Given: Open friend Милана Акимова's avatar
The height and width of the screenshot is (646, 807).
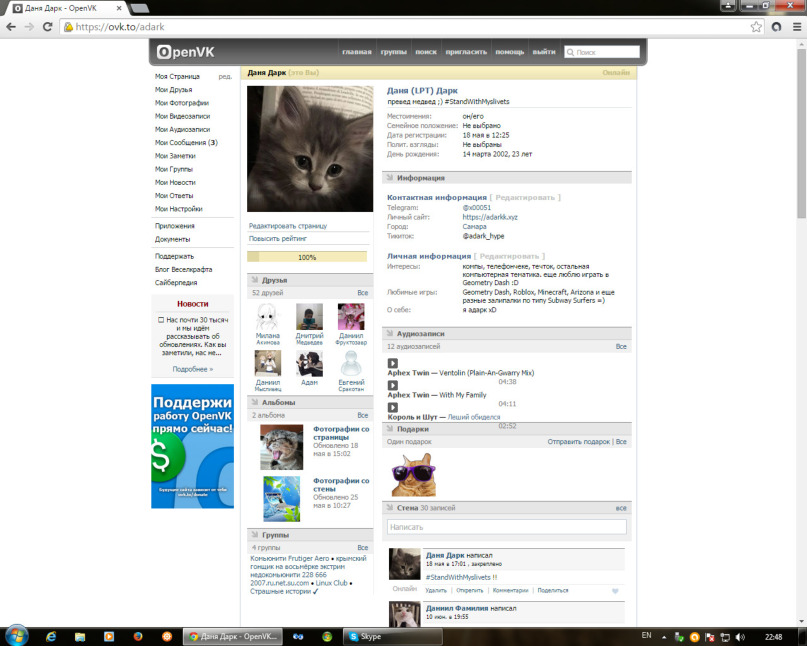Looking at the screenshot, I should tap(268, 317).
